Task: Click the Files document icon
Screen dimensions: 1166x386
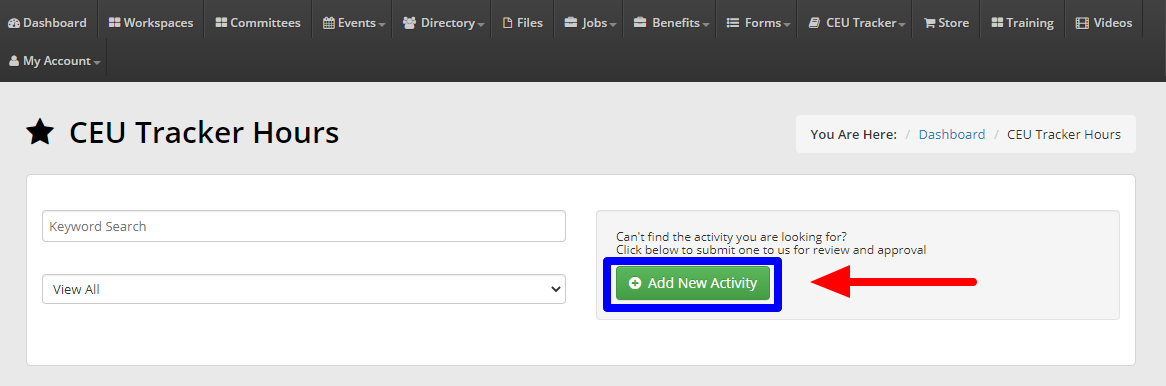Action: 508,23
